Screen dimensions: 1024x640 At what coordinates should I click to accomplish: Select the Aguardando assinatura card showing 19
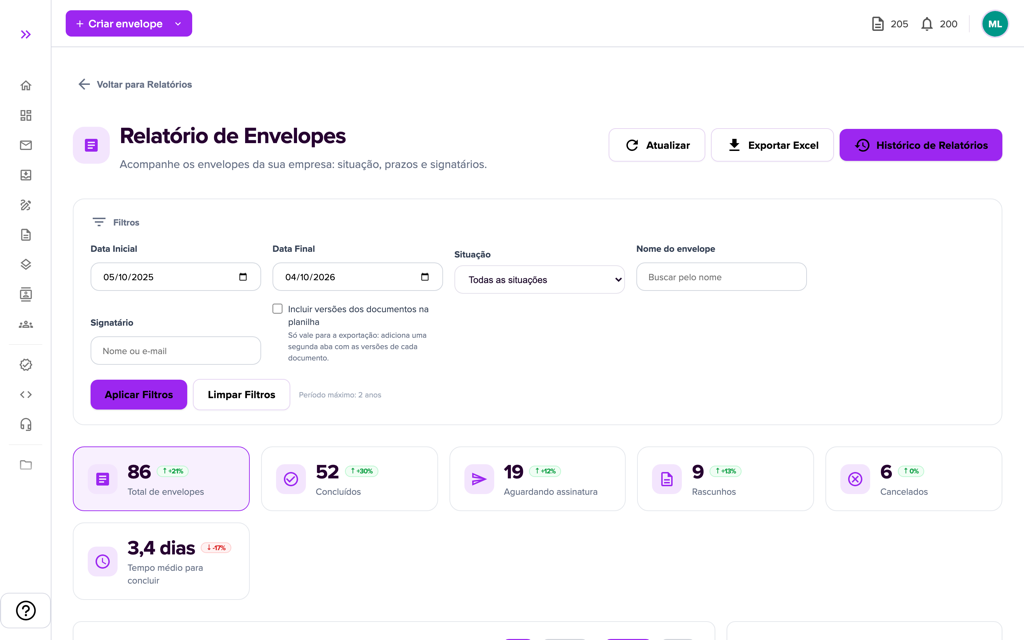537,479
